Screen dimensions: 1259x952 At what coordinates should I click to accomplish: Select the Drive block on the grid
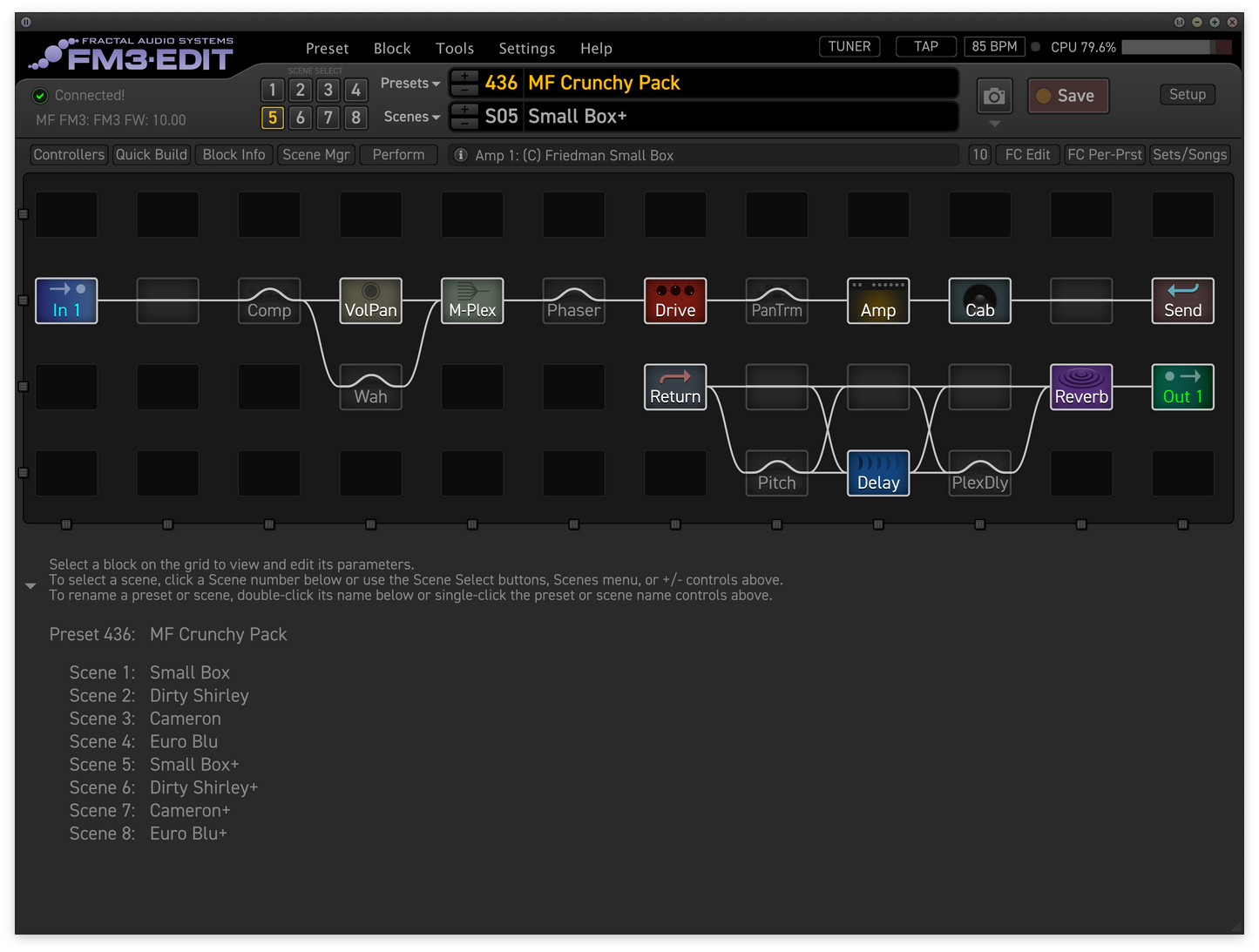point(675,300)
